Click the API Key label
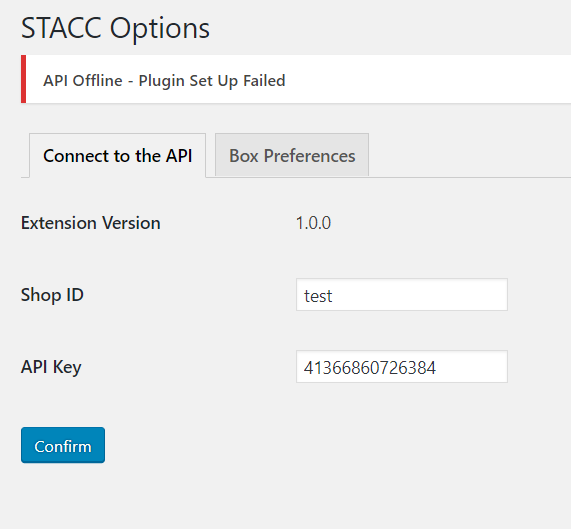The height and width of the screenshot is (529, 571). pyautogui.click(x=51, y=367)
